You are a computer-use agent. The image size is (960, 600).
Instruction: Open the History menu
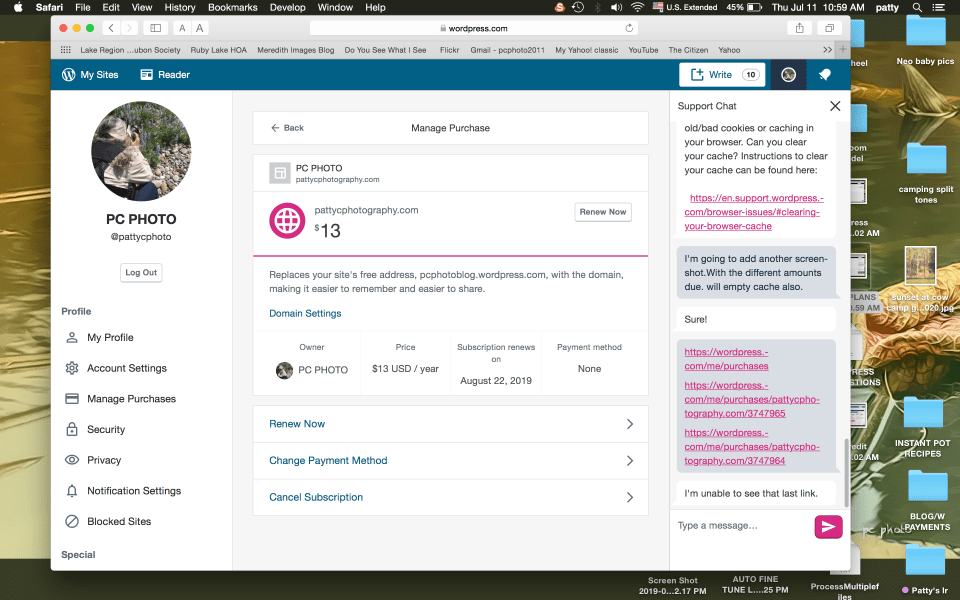[180, 7]
